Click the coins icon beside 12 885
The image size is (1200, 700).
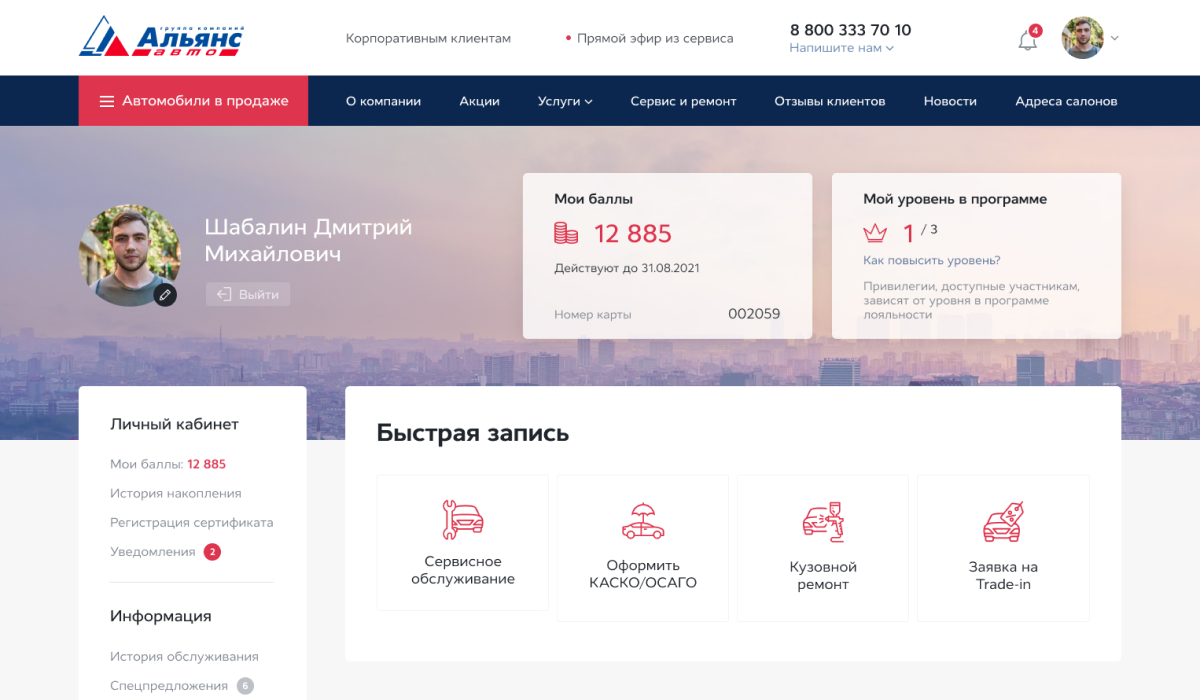566,234
